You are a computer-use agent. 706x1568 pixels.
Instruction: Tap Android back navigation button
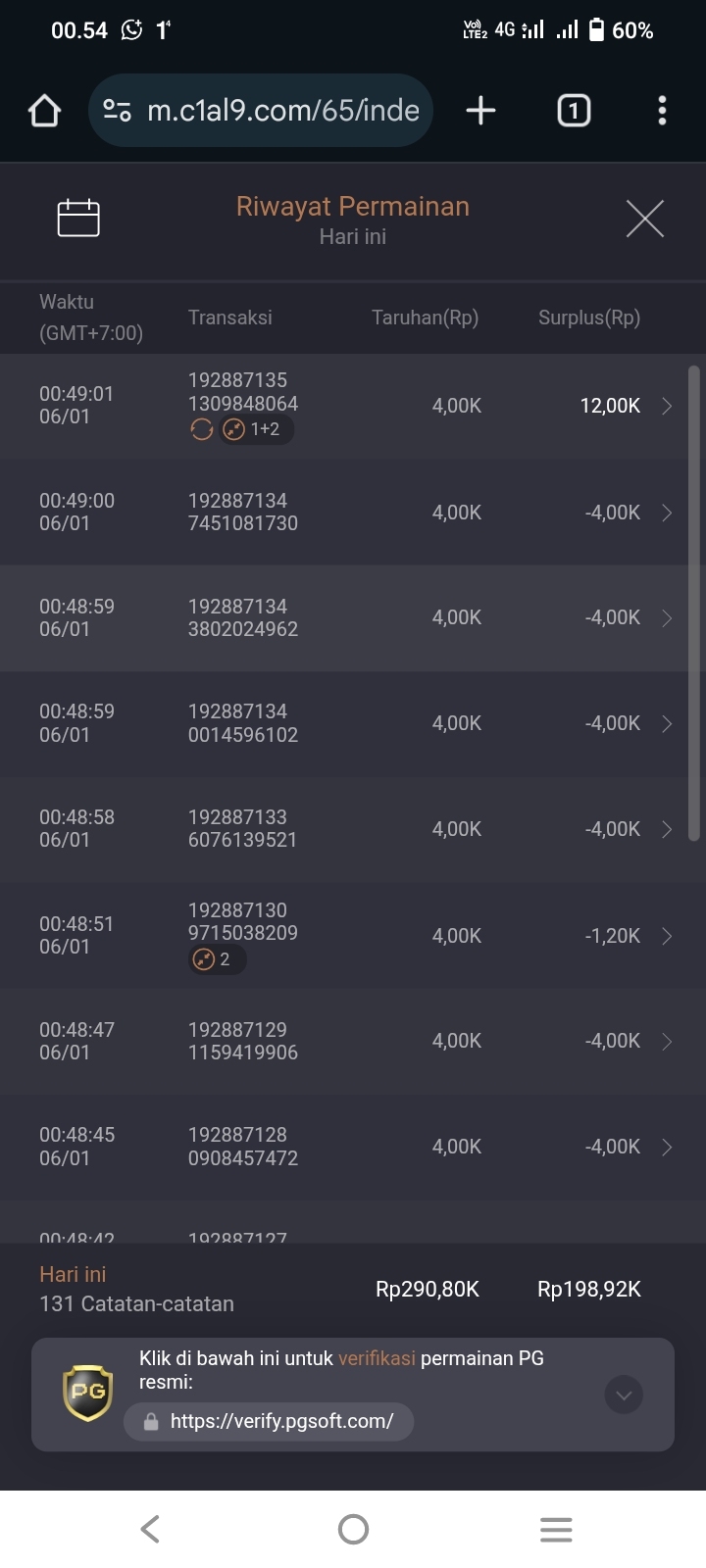click(150, 1529)
